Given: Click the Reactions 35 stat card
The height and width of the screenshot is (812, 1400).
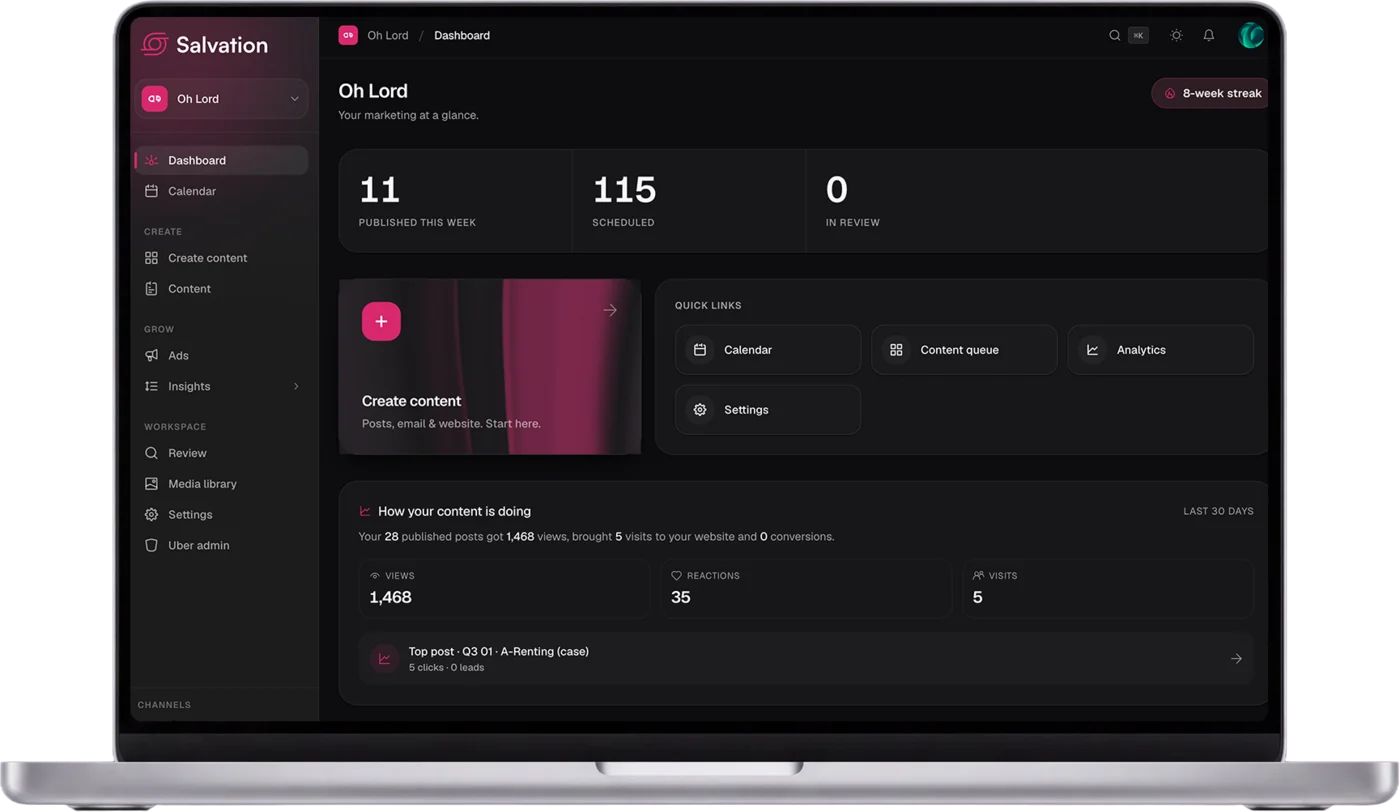Looking at the screenshot, I should click(806, 588).
